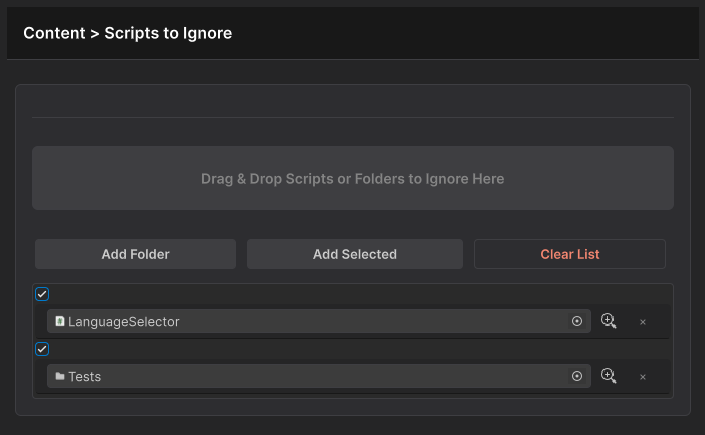
Task: Click the Drag & Drop Scripts area
Action: coord(352,179)
